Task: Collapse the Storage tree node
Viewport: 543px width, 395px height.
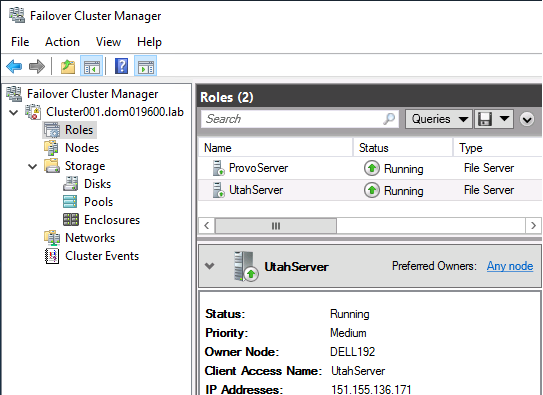Action: pos(33,167)
